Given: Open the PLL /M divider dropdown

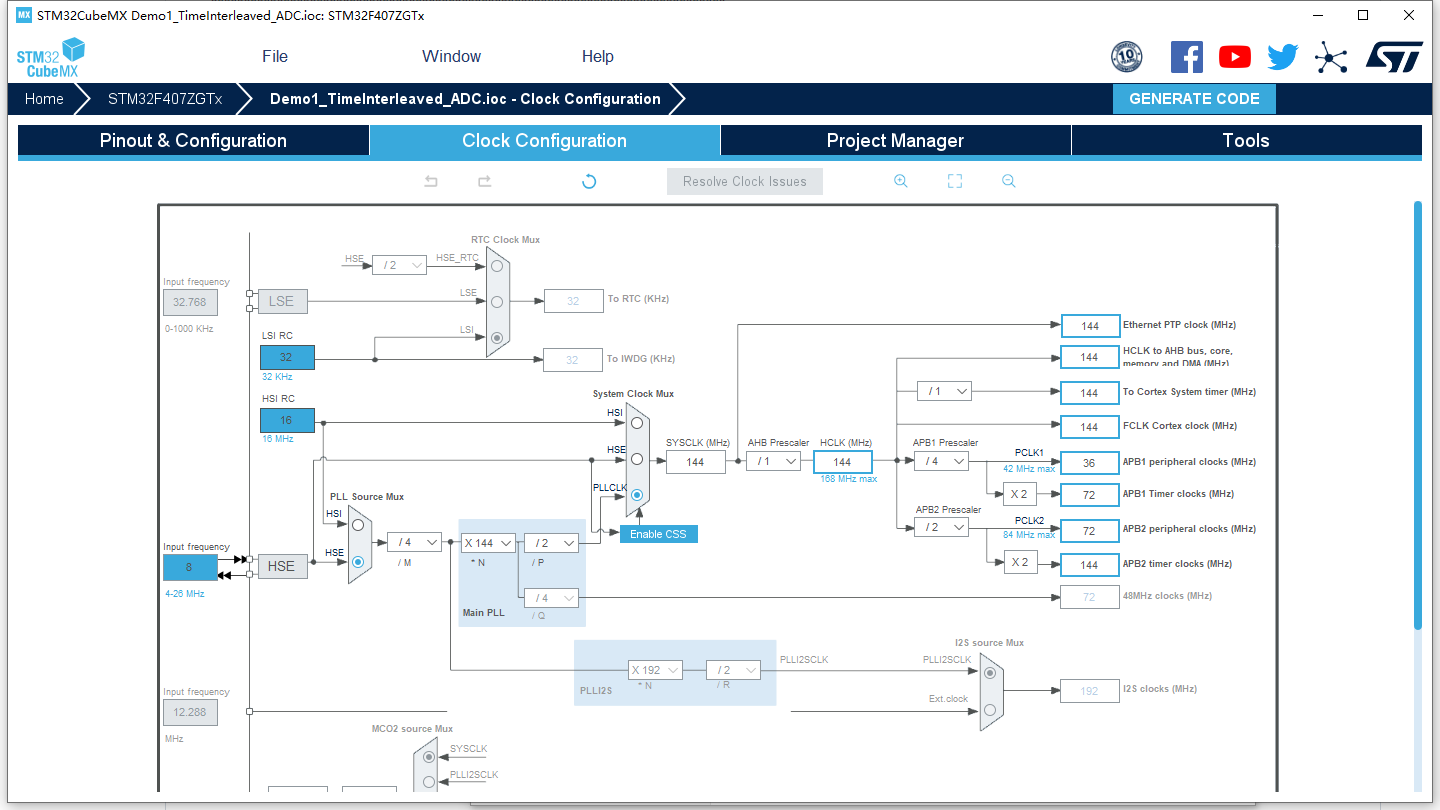Looking at the screenshot, I should pyautogui.click(x=414, y=542).
